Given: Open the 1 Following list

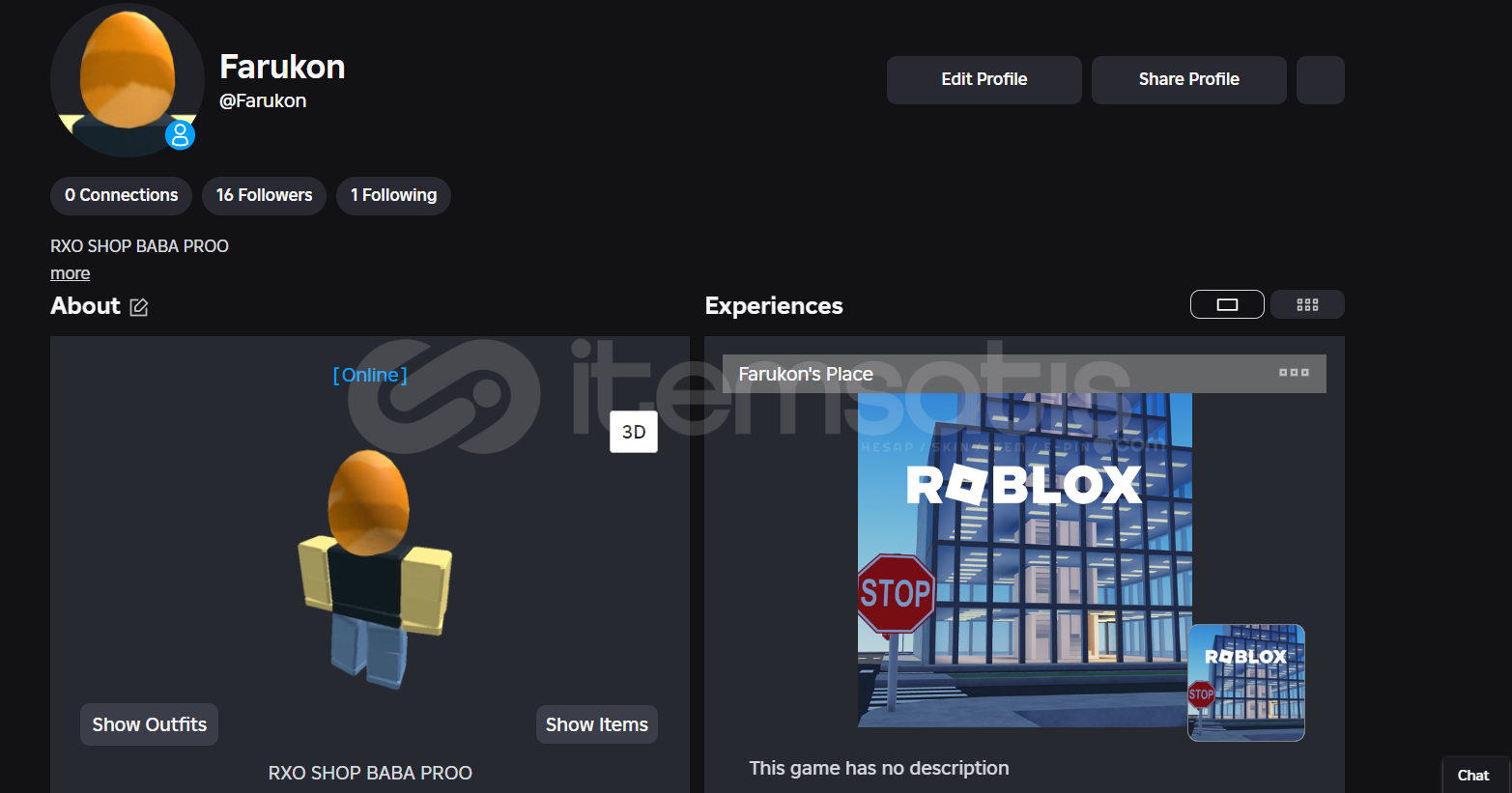Looking at the screenshot, I should click(393, 195).
